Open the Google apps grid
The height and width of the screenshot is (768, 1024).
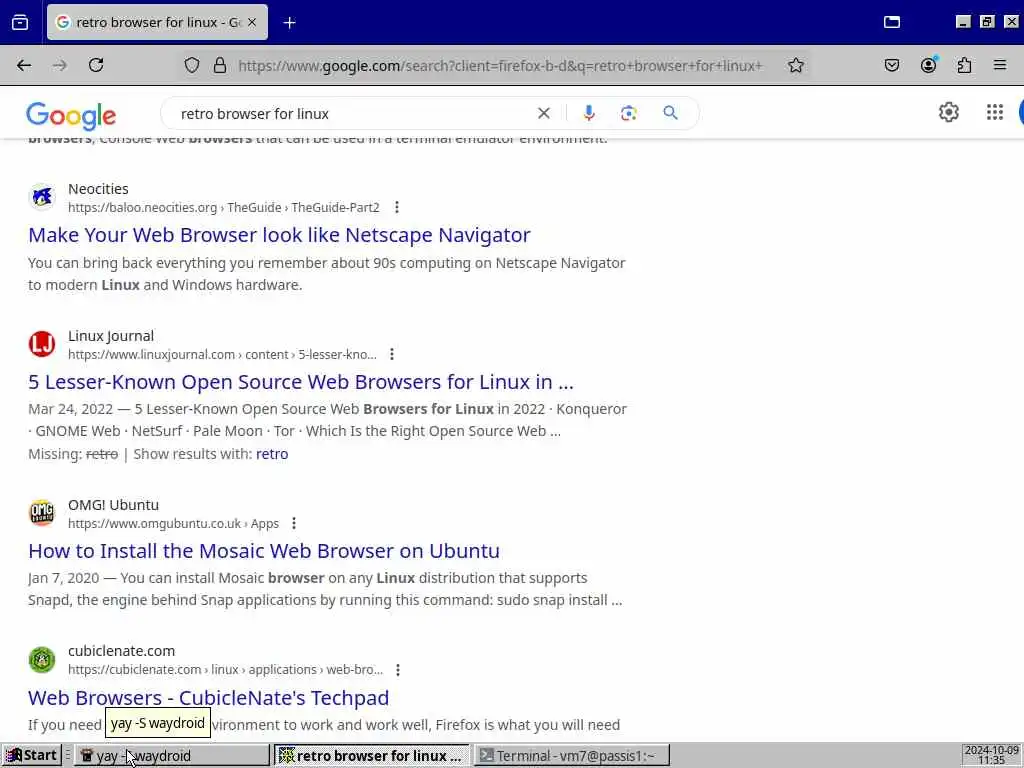995,112
